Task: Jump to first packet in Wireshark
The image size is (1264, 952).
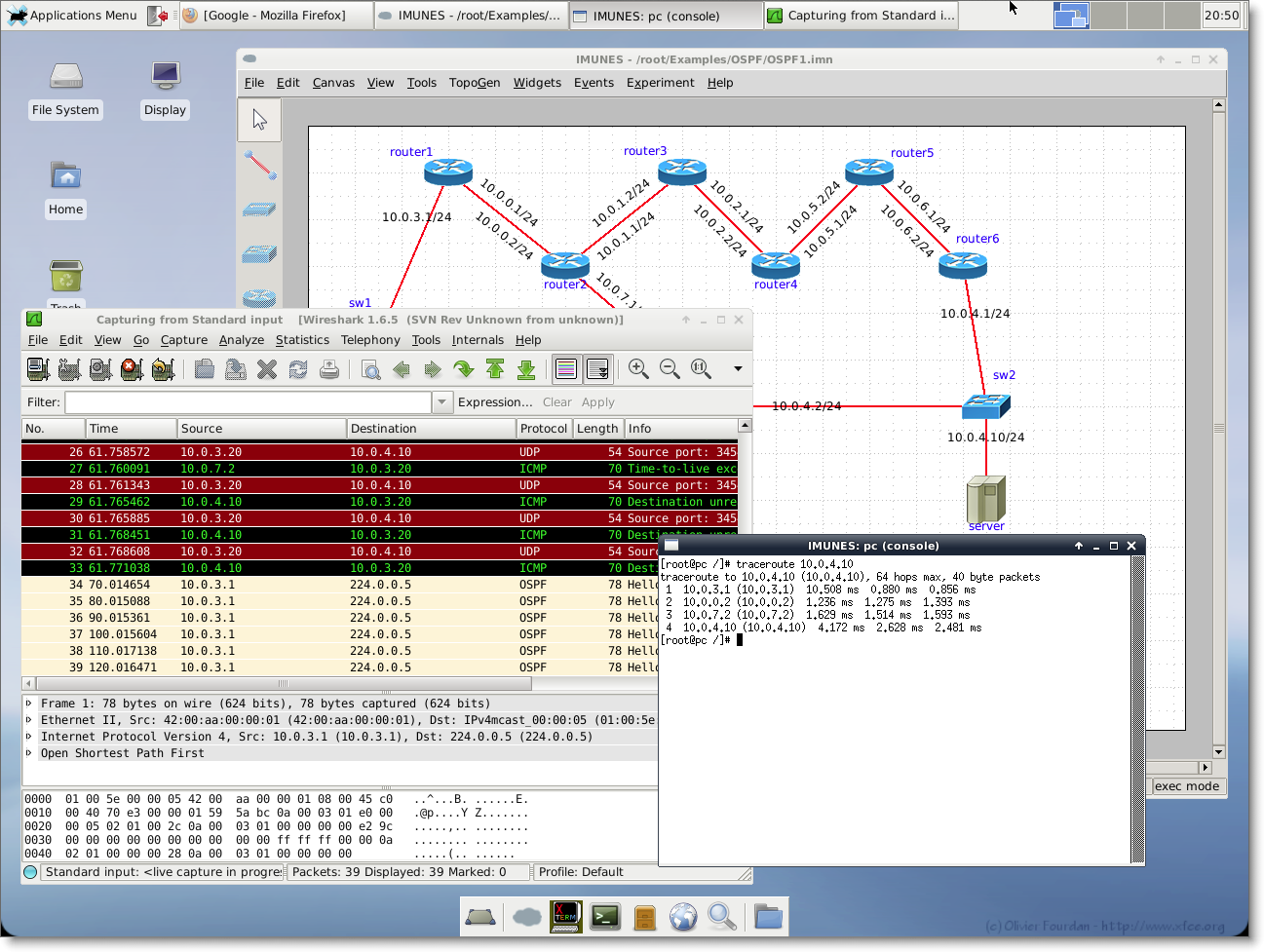Action: click(x=495, y=369)
